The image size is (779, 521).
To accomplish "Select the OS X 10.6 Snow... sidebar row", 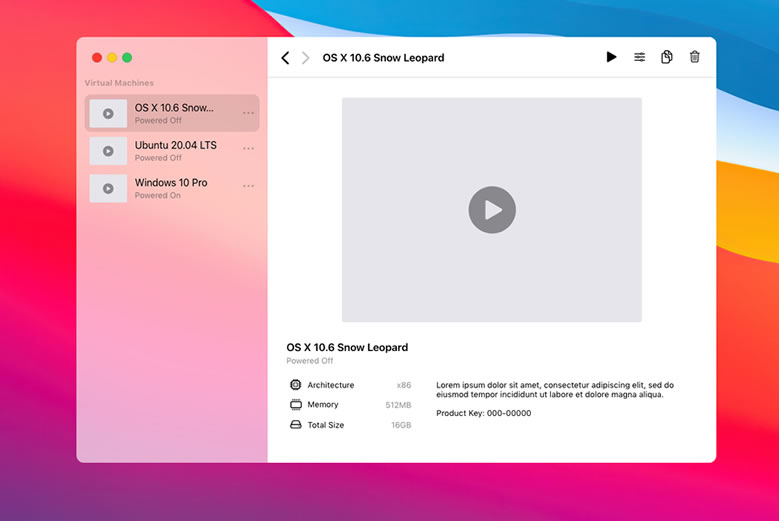I will 172,113.
